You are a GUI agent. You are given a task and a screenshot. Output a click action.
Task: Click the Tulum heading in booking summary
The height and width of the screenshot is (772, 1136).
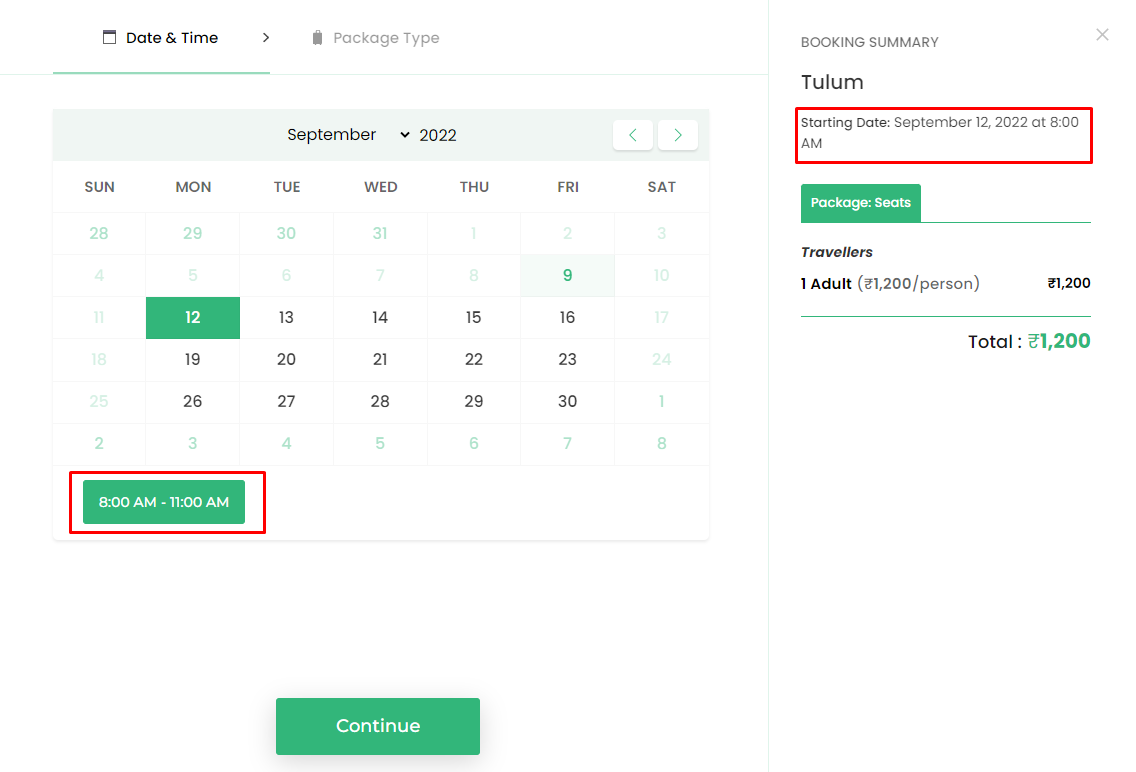point(832,82)
